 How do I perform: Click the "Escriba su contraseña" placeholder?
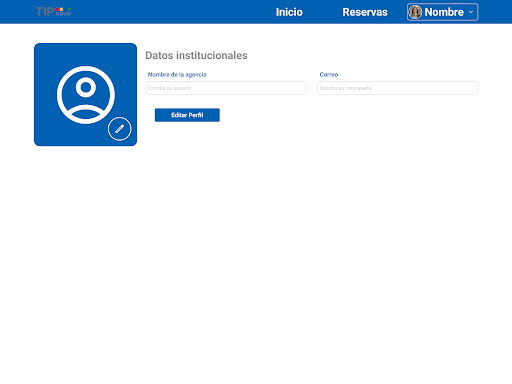click(345, 88)
